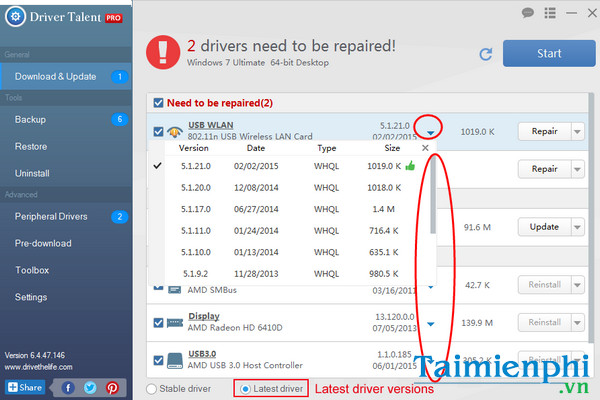
Task: Select the Stable driver radio button
Action: point(152,389)
